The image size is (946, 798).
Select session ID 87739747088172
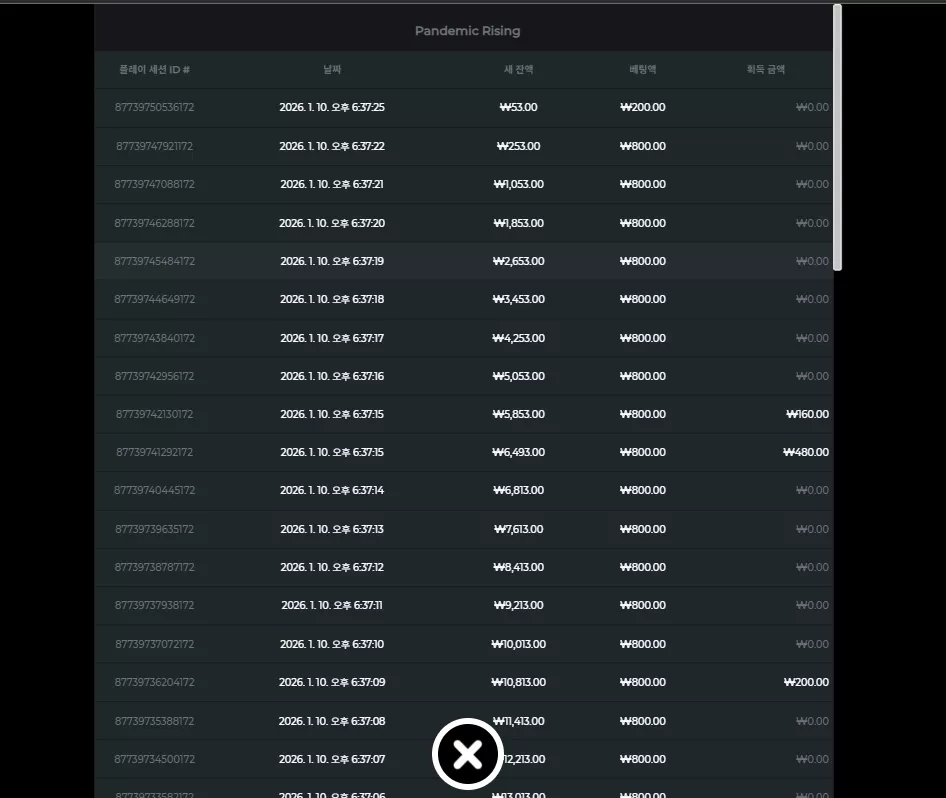pyautogui.click(x=154, y=184)
